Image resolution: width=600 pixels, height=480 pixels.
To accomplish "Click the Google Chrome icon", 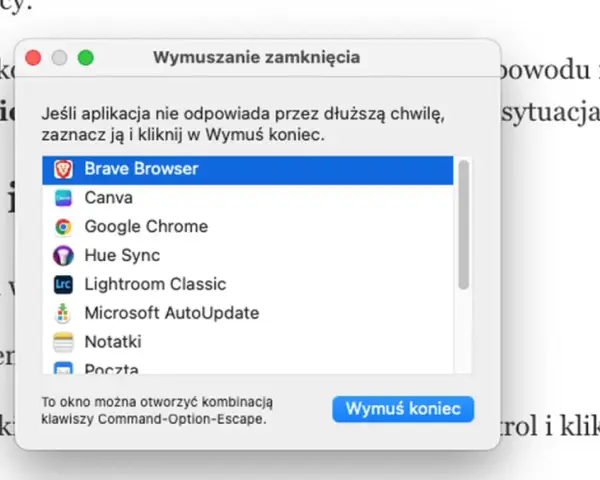I will coord(63,227).
